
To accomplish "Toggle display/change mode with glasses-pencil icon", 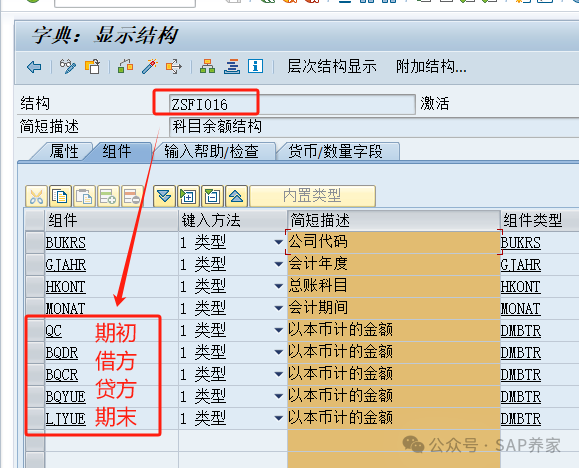I will [x=68, y=67].
